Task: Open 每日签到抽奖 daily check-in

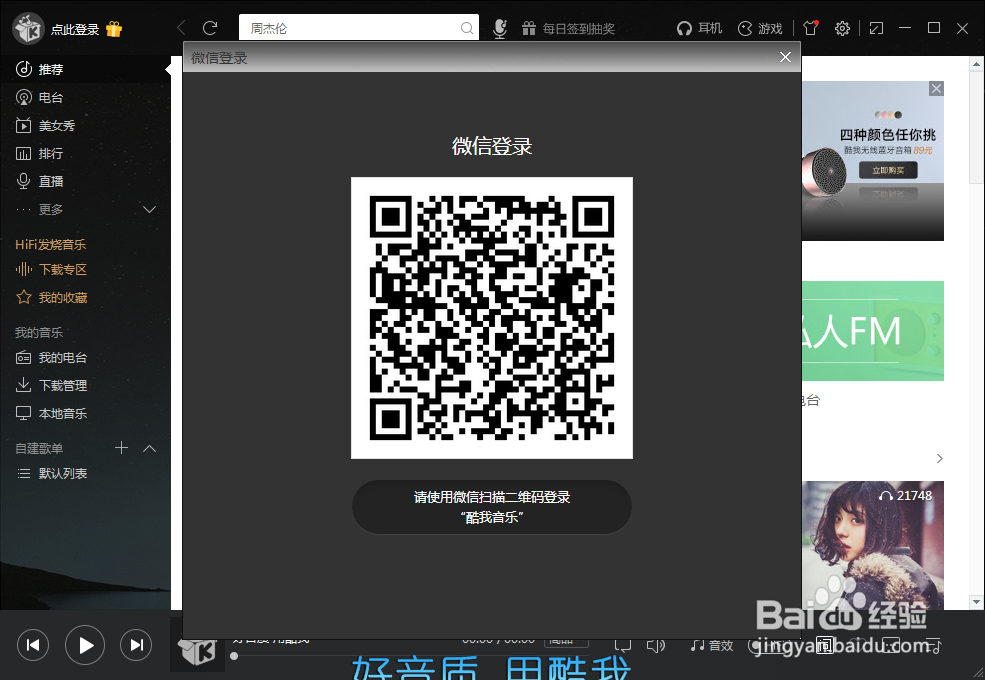Action: pos(568,28)
